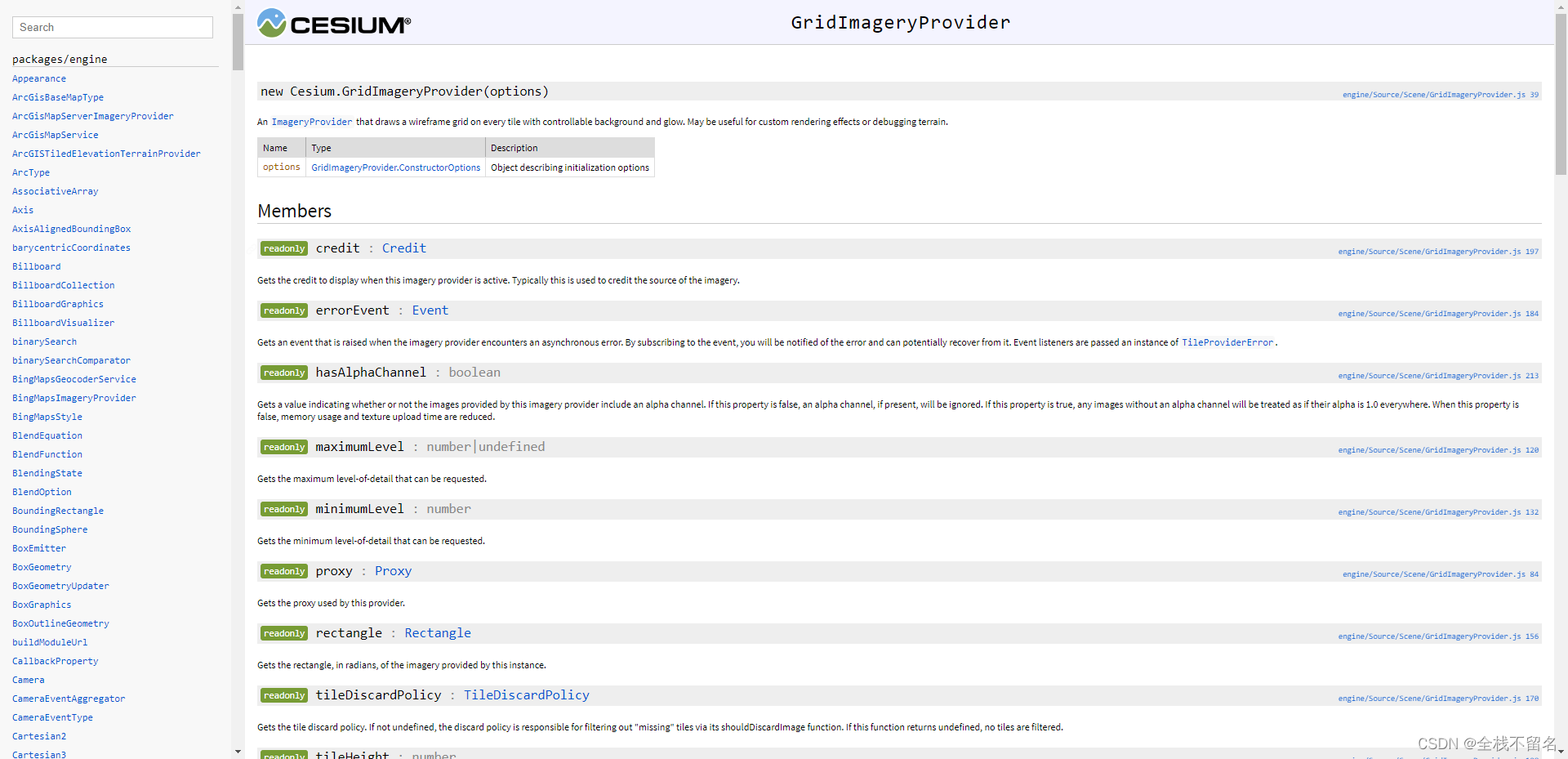Viewport: 1568px width, 759px height.
Task: Open source link GridImageryProvider.js 170
Action: (x=1438, y=699)
